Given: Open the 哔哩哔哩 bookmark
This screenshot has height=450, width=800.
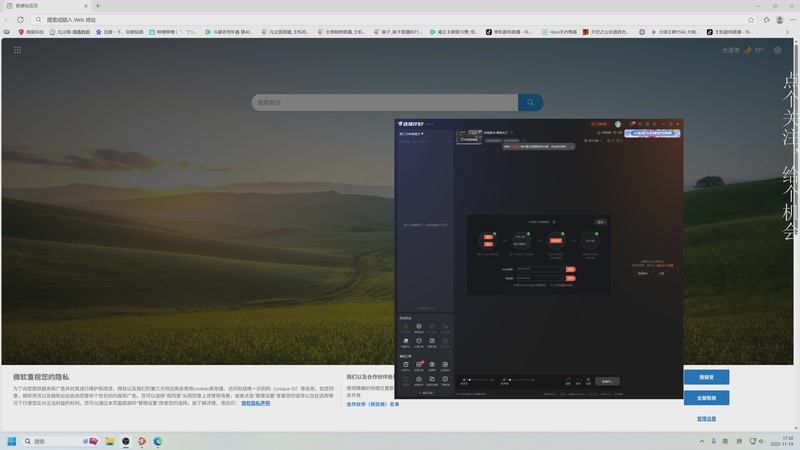Looking at the screenshot, I should pyautogui.click(x=172, y=32).
